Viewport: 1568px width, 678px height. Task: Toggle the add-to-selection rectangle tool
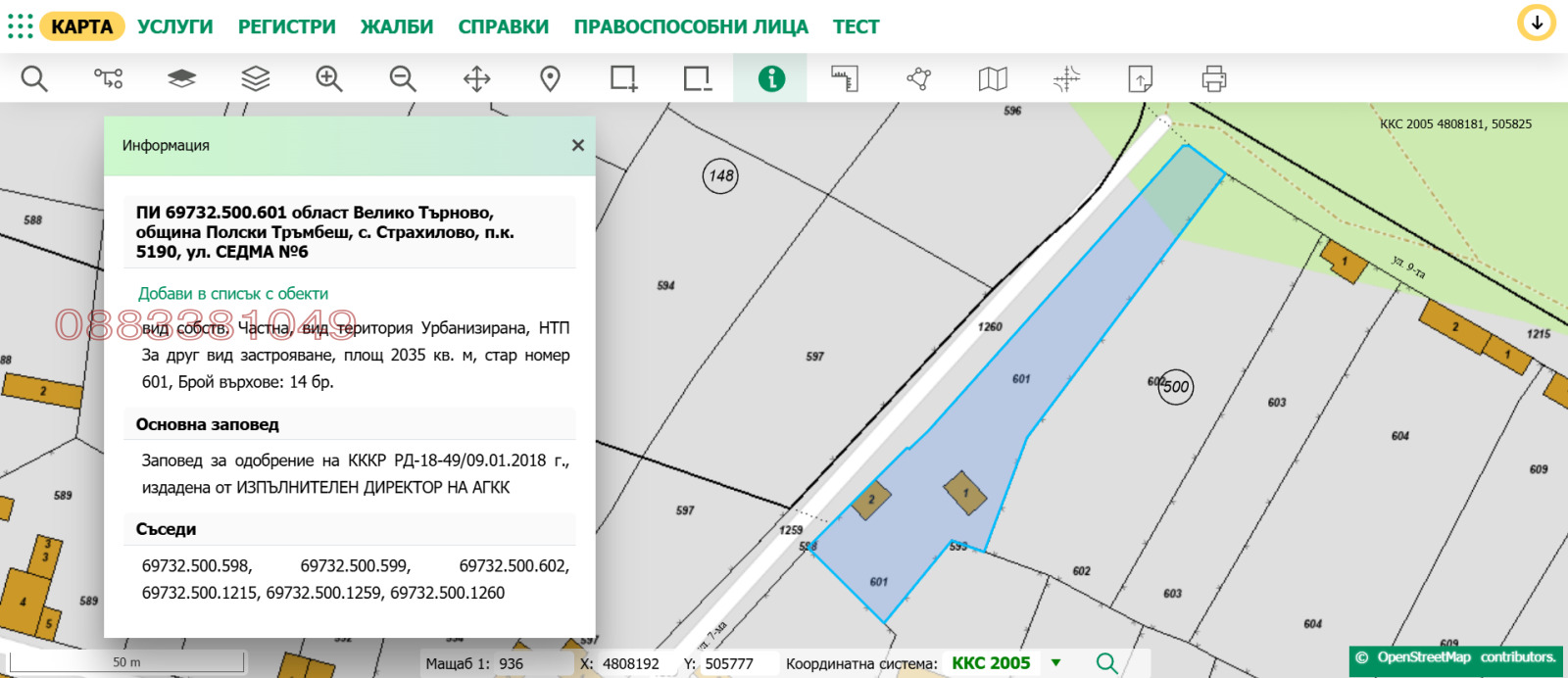pos(623,78)
